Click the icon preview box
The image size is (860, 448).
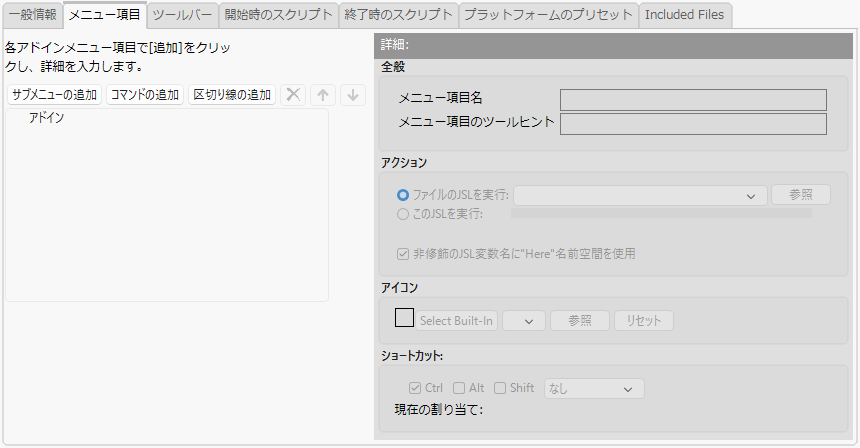[404, 317]
